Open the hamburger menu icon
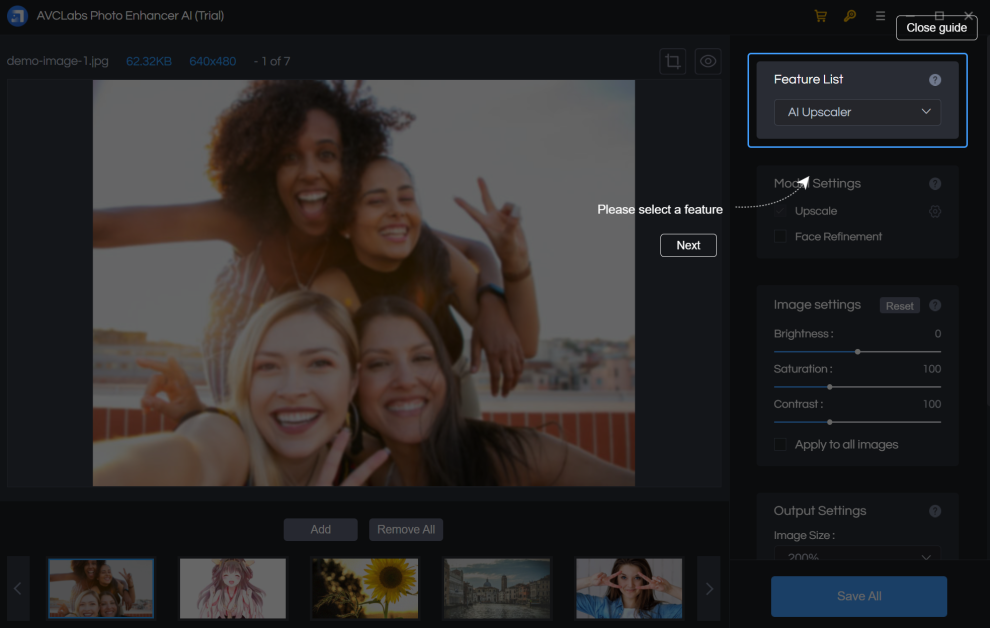The height and width of the screenshot is (628, 990). tap(880, 16)
